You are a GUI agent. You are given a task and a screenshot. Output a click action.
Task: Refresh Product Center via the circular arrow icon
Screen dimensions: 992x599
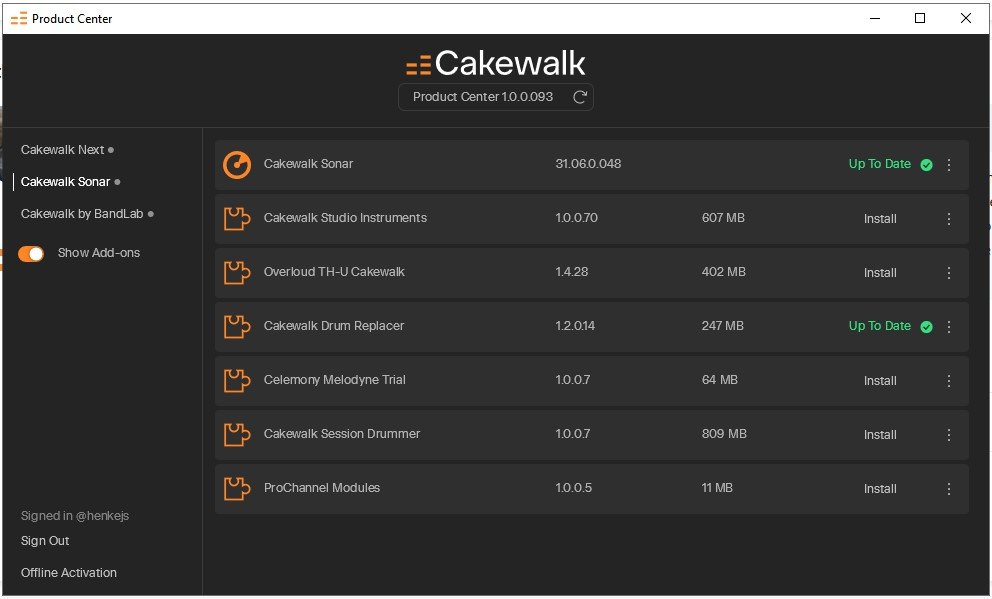(580, 97)
